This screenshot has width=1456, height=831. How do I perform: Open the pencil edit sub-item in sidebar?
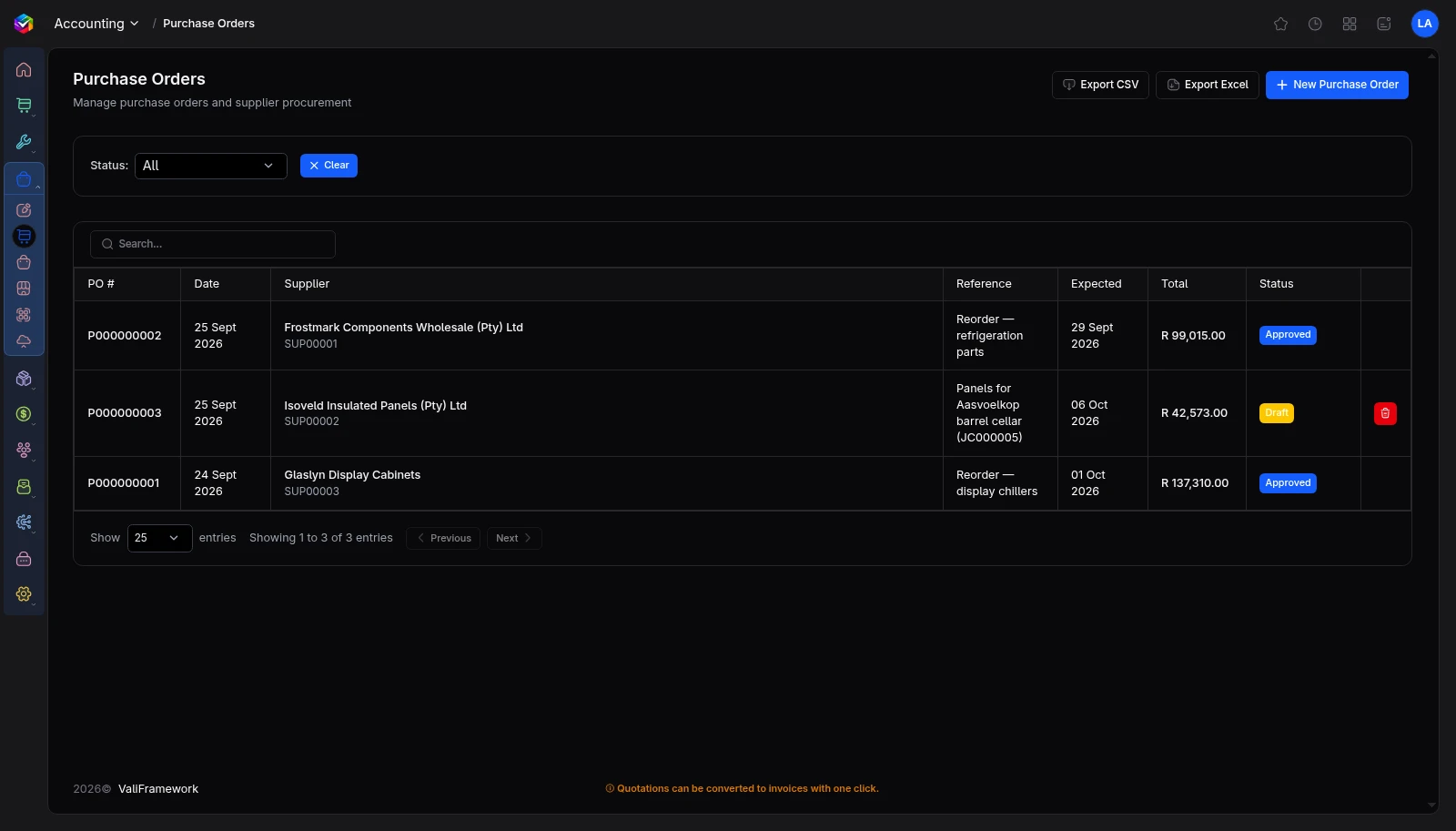pyautogui.click(x=24, y=210)
